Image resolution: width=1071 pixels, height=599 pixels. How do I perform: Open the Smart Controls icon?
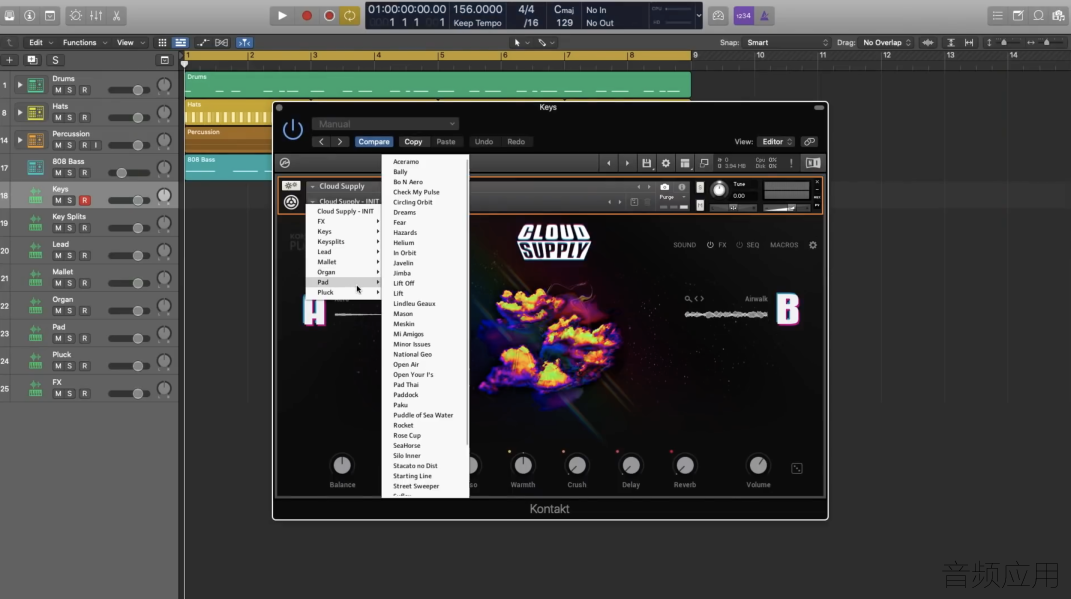(76, 16)
